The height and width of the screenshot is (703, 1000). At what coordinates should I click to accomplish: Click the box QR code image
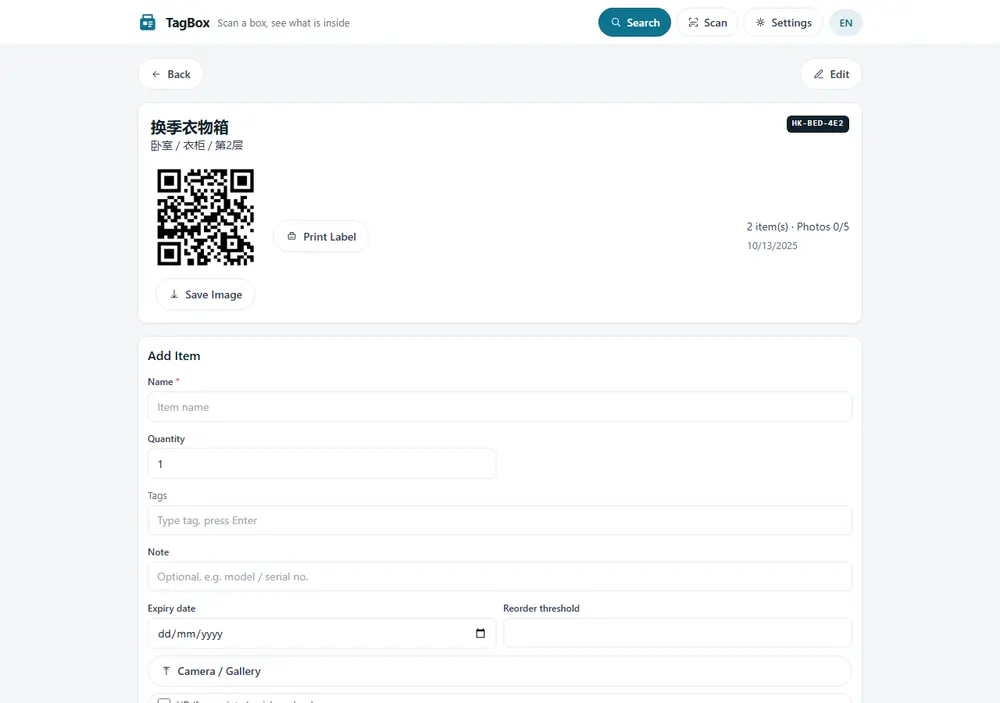tap(205, 217)
